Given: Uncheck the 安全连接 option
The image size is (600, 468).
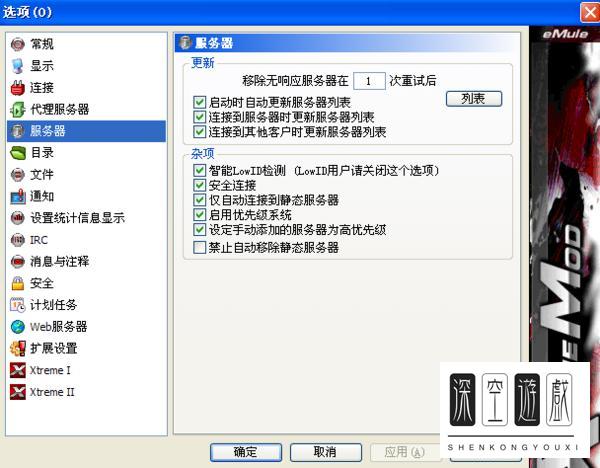Looking at the screenshot, I should click(x=199, y=185).
